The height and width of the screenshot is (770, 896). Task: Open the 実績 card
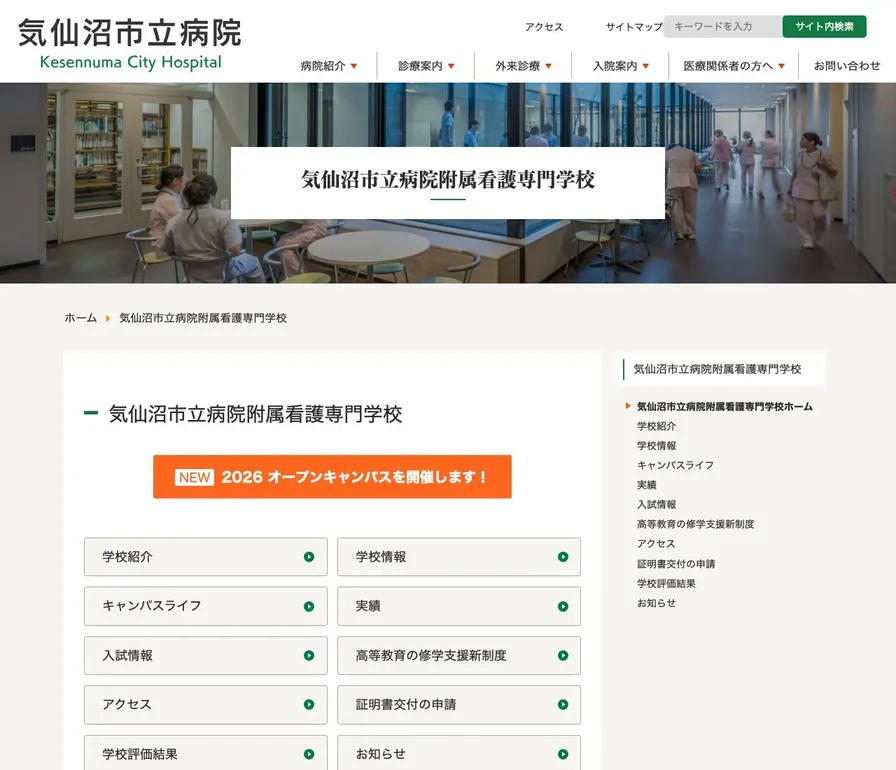point(459,606)
